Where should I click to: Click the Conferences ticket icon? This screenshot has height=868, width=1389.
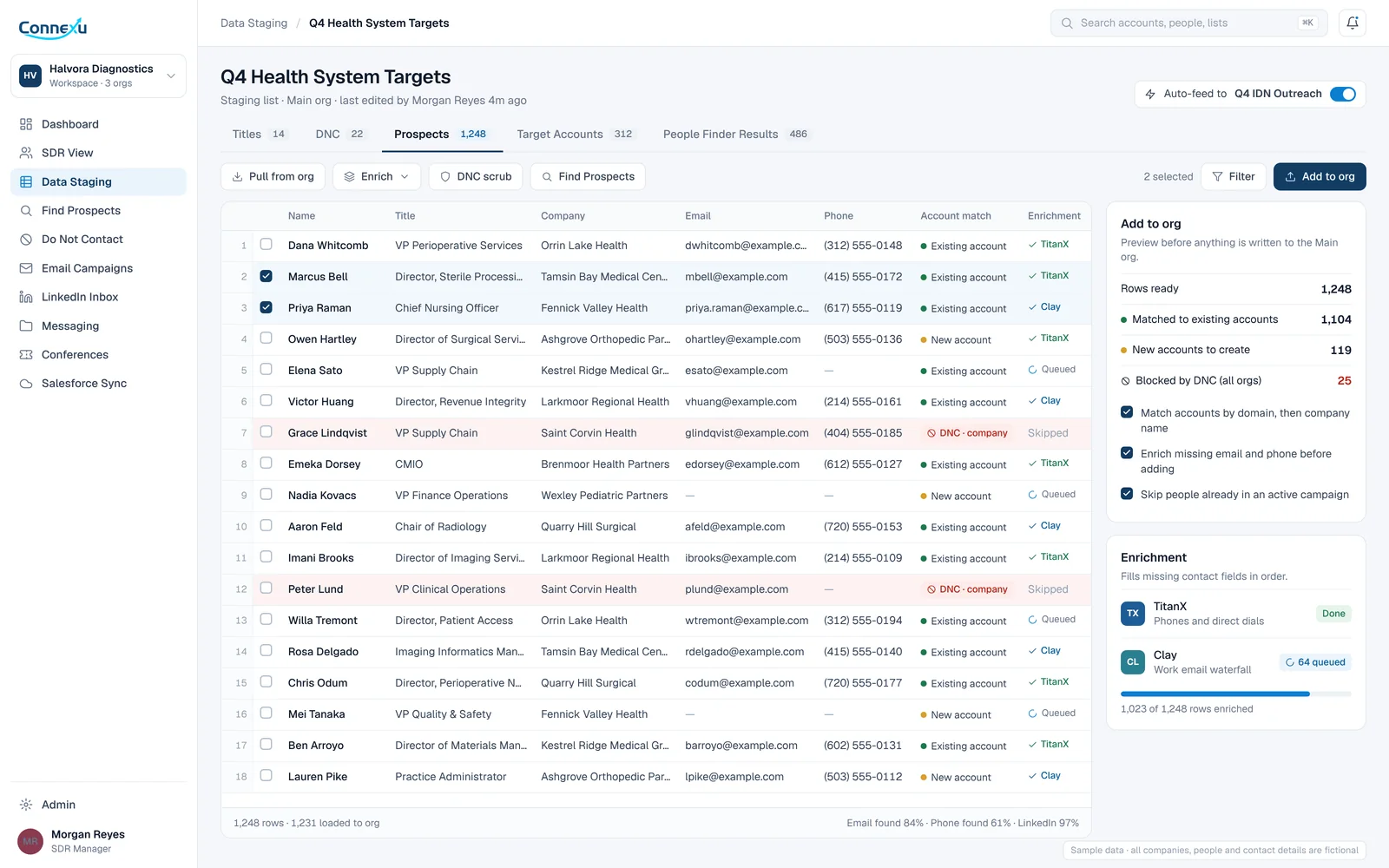(26, 355)
